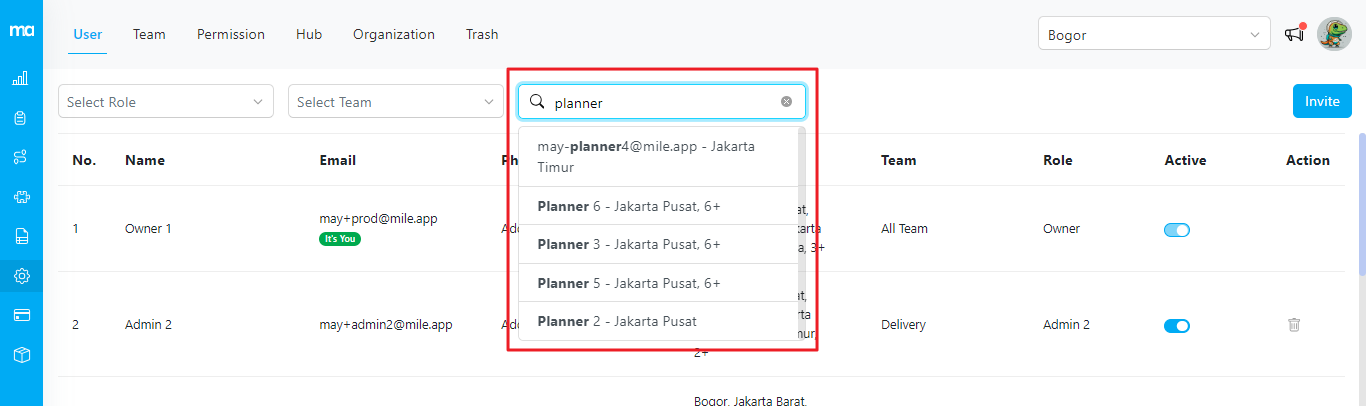Delete Admin 2 with the trash icon
1366x406 pixels.
coord(1294,325)
